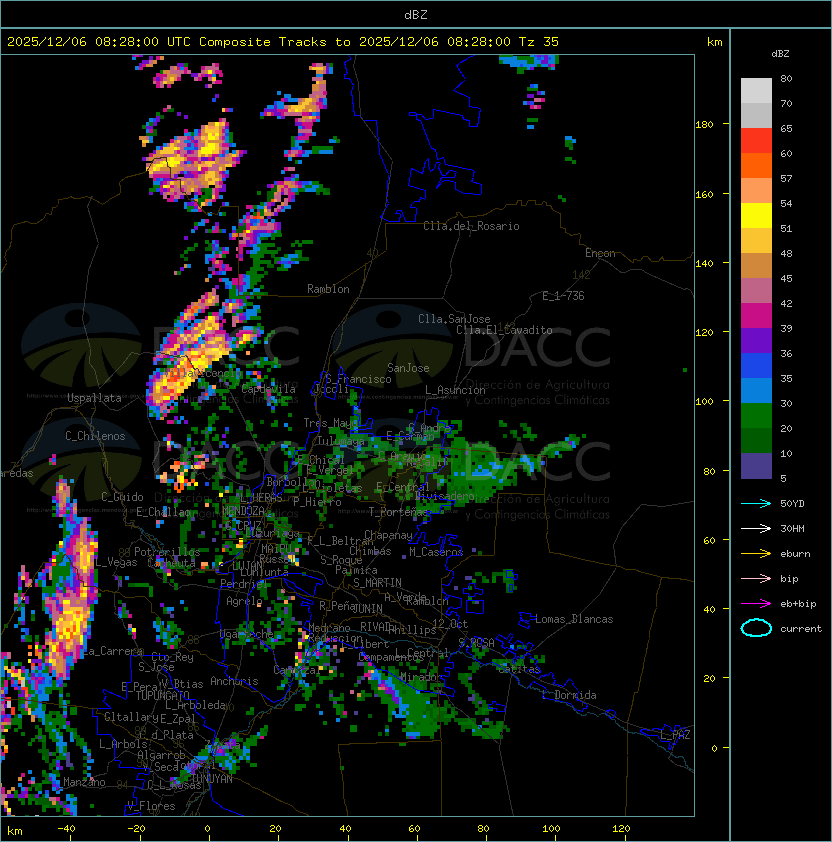Click the '50YD' legend label

point(792,504)
